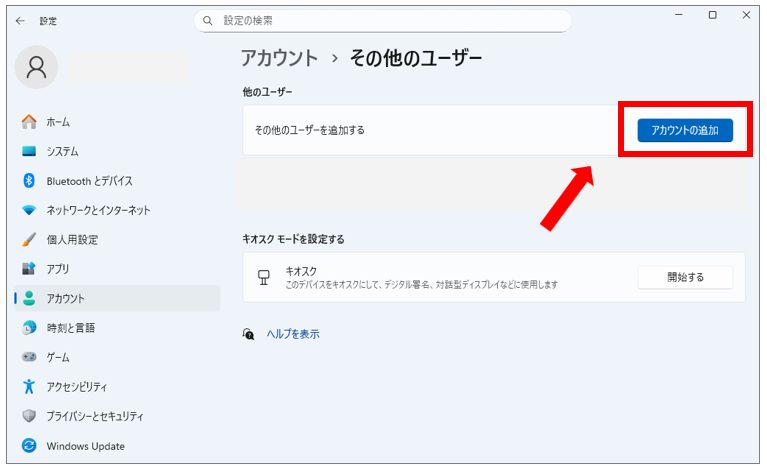Maximize the Settings window

[713, 15]
